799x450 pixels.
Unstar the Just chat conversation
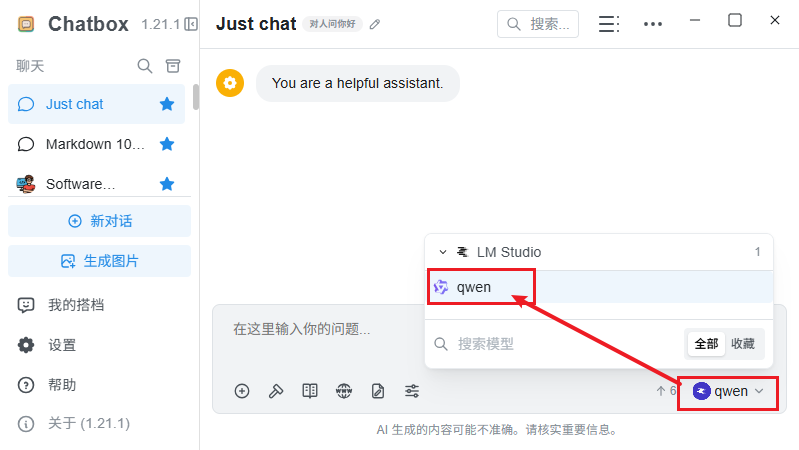167,104
